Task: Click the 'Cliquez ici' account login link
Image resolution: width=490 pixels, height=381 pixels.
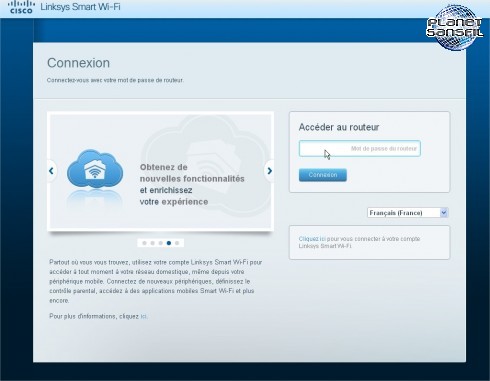Action: [x=312, y=239]
